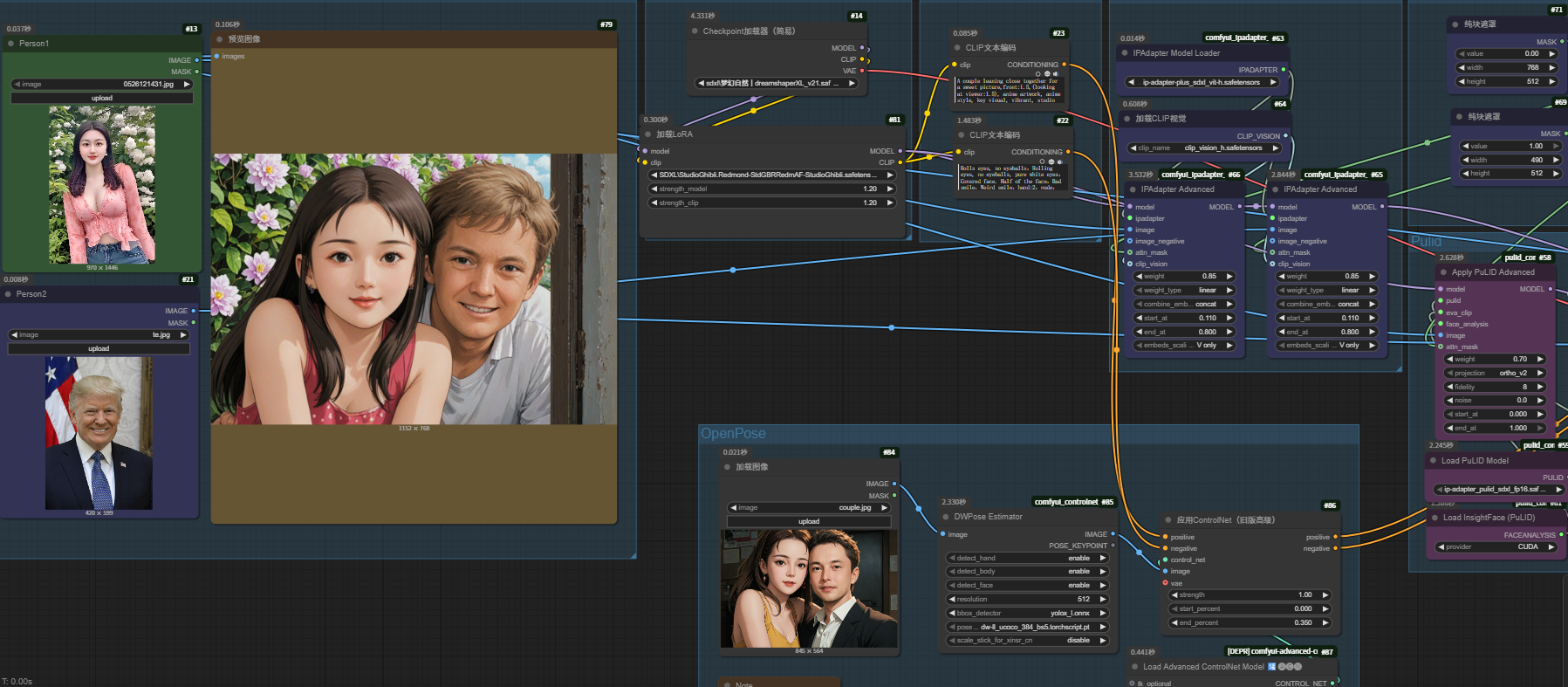Click the positive prompt text box in node #23
The height and width of the screenshot is (687, 1568).
tap(1010, 91)
